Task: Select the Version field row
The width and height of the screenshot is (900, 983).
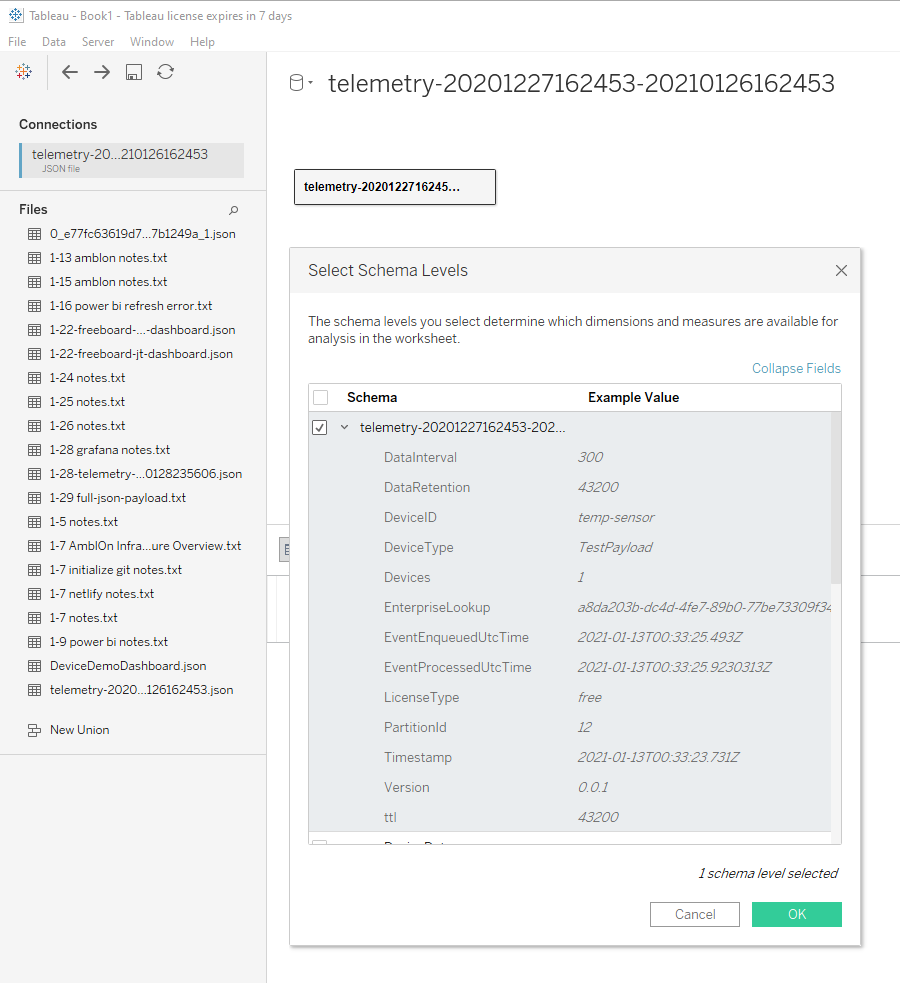Action: click(x=570, y=788)
